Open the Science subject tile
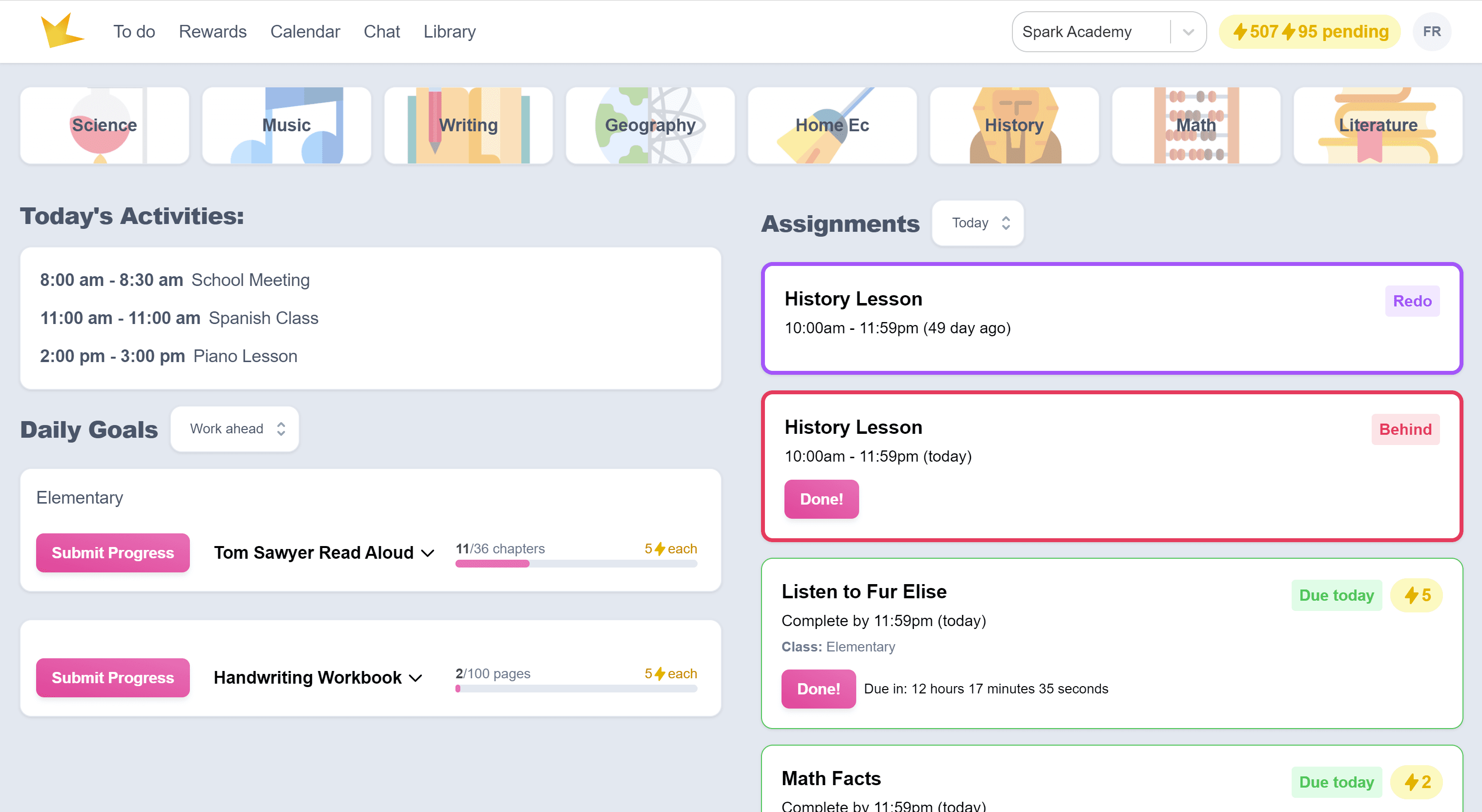Screen dimensions: 1482x812 coord(104,125)
